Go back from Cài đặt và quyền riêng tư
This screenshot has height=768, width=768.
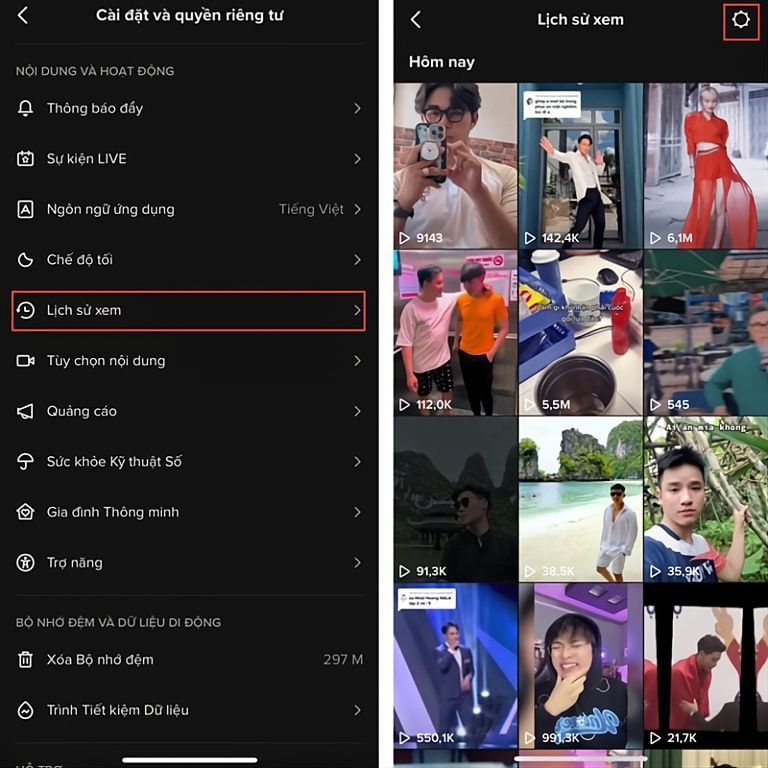click(x=23, y=16)
